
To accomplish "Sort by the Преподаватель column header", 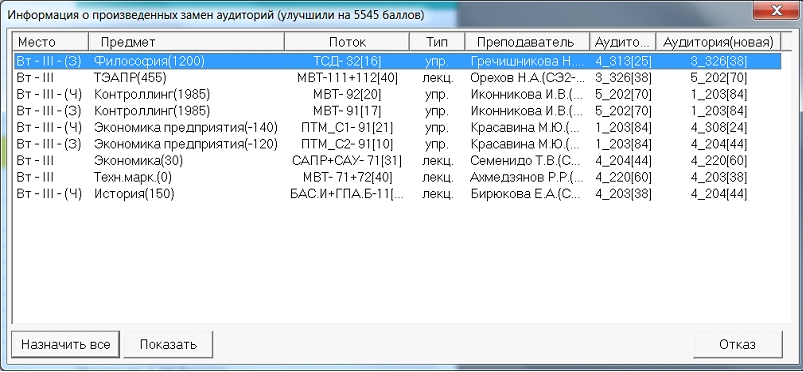I will (x=527, y=42).
